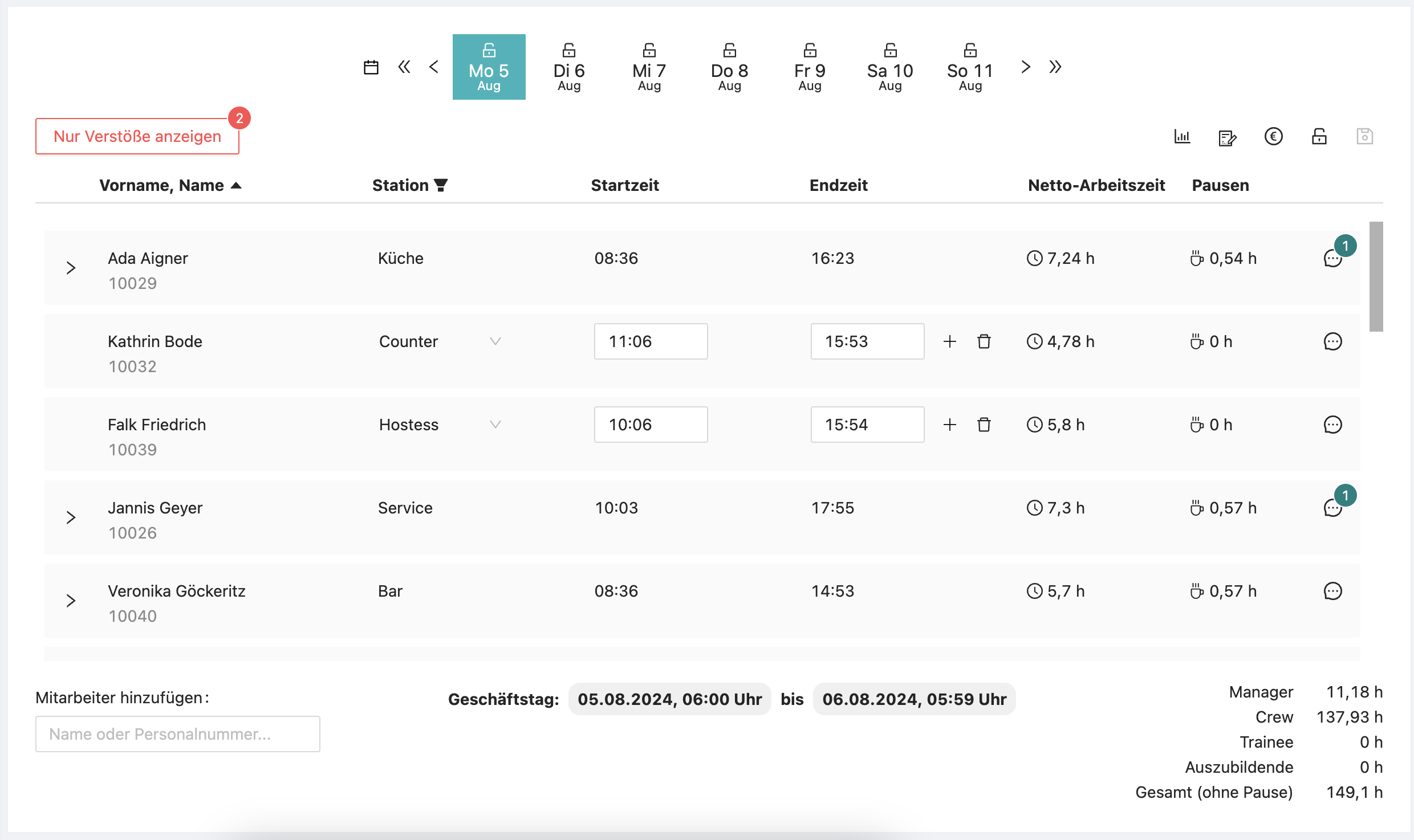
Task: Open the statistics bar chart icon
Action: coord(1182,137)
